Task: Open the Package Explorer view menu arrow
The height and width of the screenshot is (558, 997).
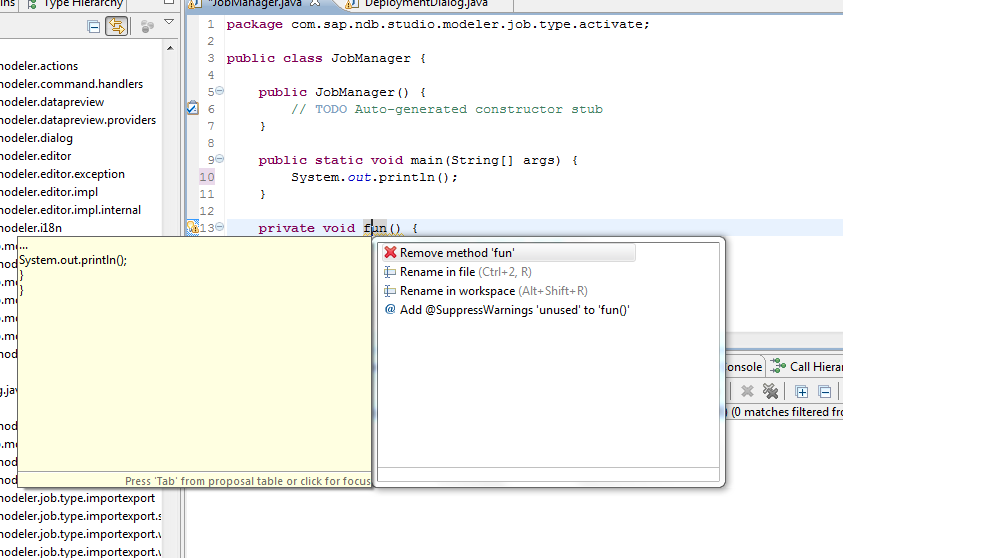Action: [169, 22]
